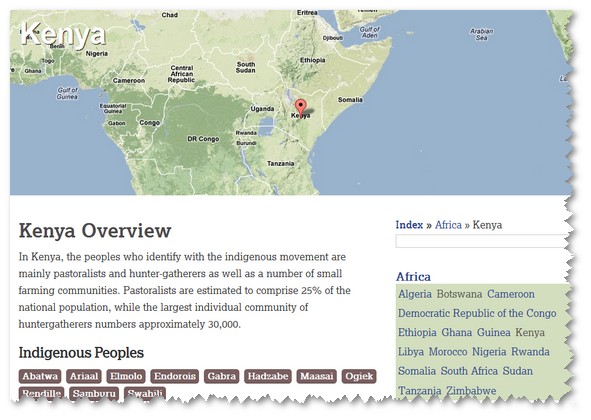Select the Rendille indigenous people tag
This screenshot has height=420, width=591.
pyautogui.click(x=41, y=394)
